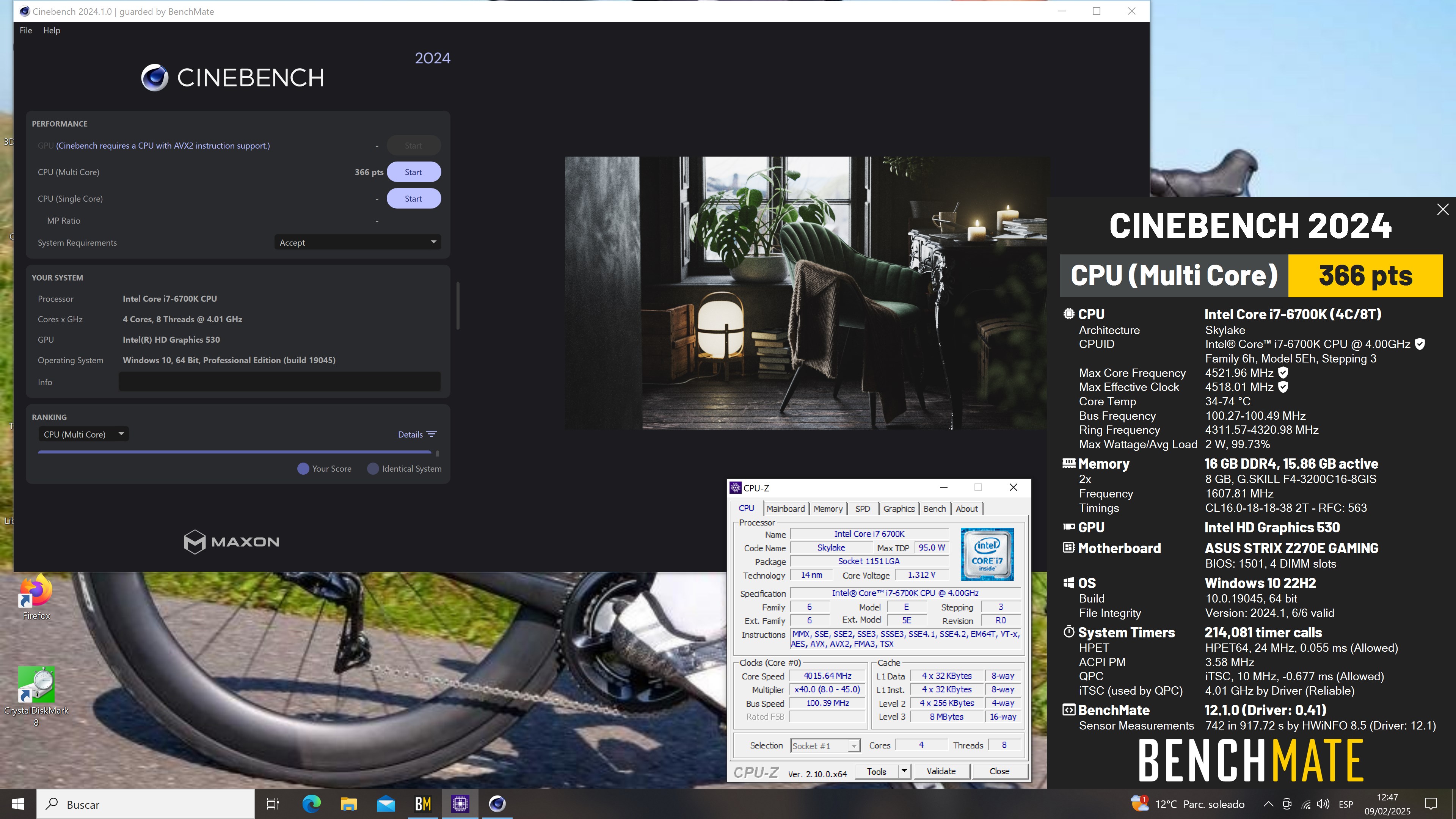Open the File menu in Cinebench
The image size is (1456, 819).
point(25,30)
